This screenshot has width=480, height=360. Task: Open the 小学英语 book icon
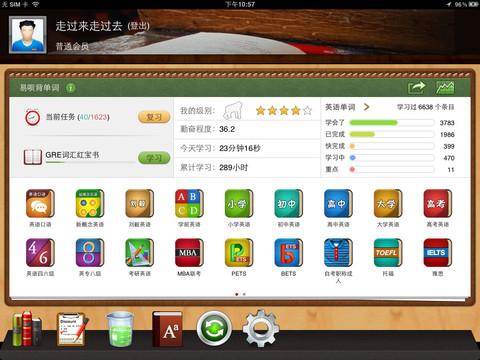(x=239, y=203)
